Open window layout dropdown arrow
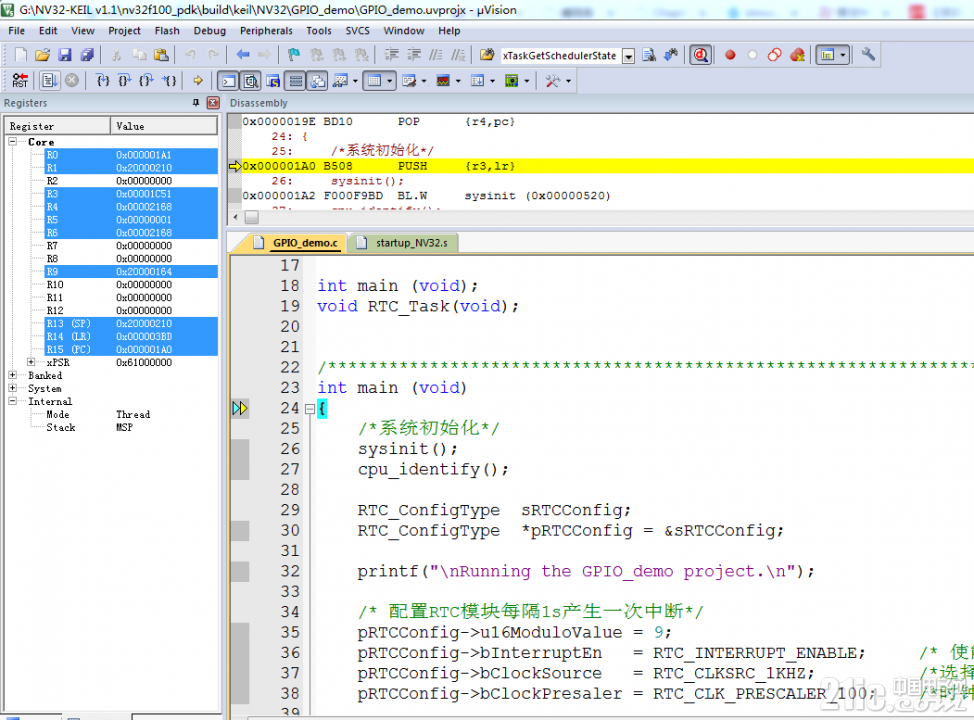This screenshot has height=720, width=974. [843, 55]
